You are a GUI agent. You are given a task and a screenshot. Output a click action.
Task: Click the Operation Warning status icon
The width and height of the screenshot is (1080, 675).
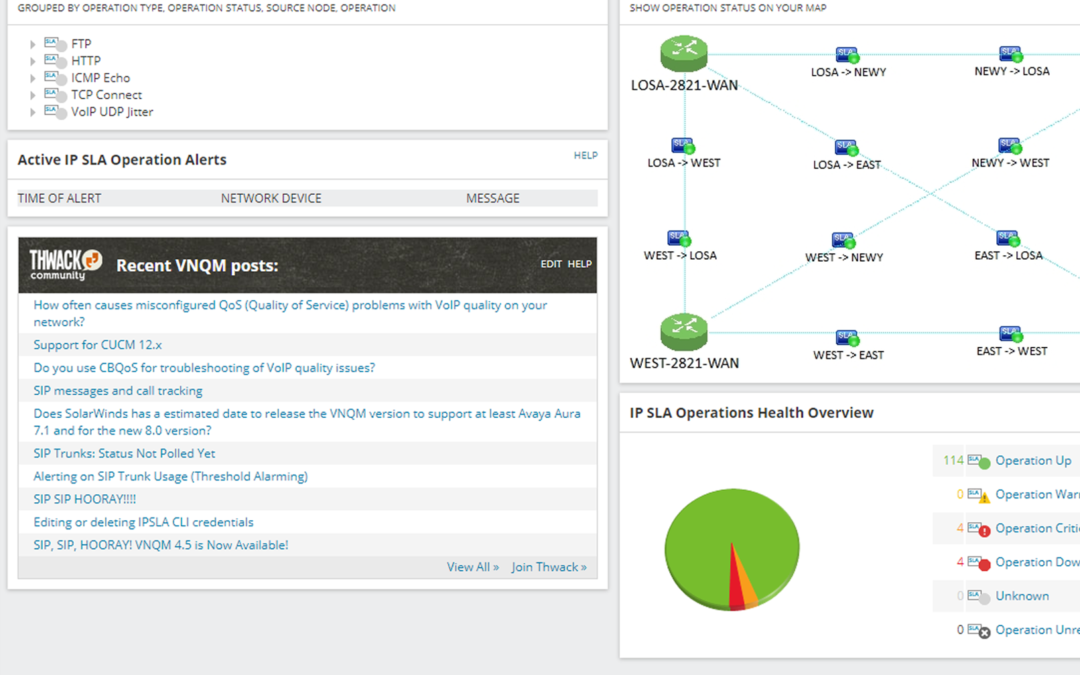tap(979, 495)
